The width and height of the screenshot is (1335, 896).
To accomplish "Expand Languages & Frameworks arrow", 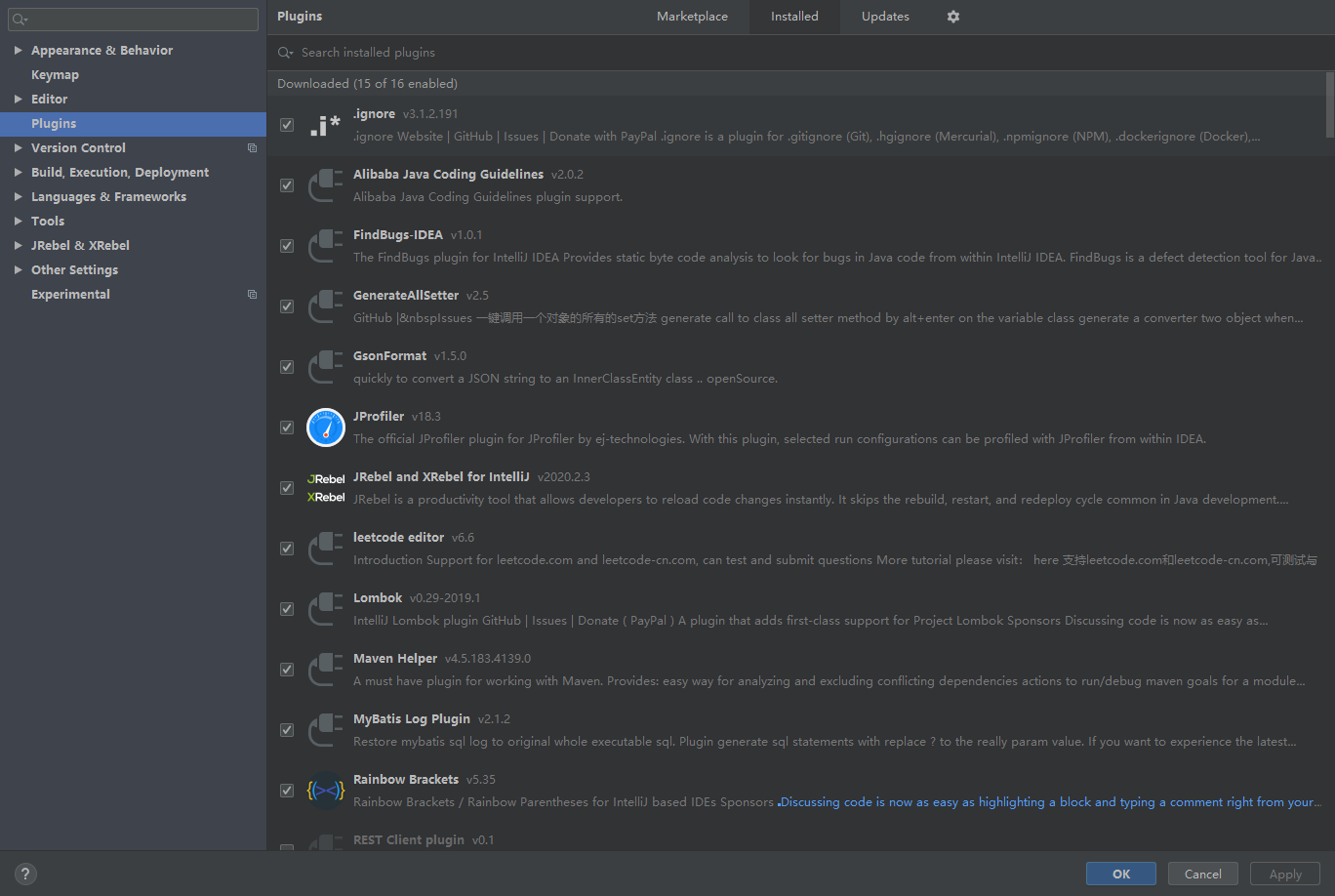I will coord(18,197).
